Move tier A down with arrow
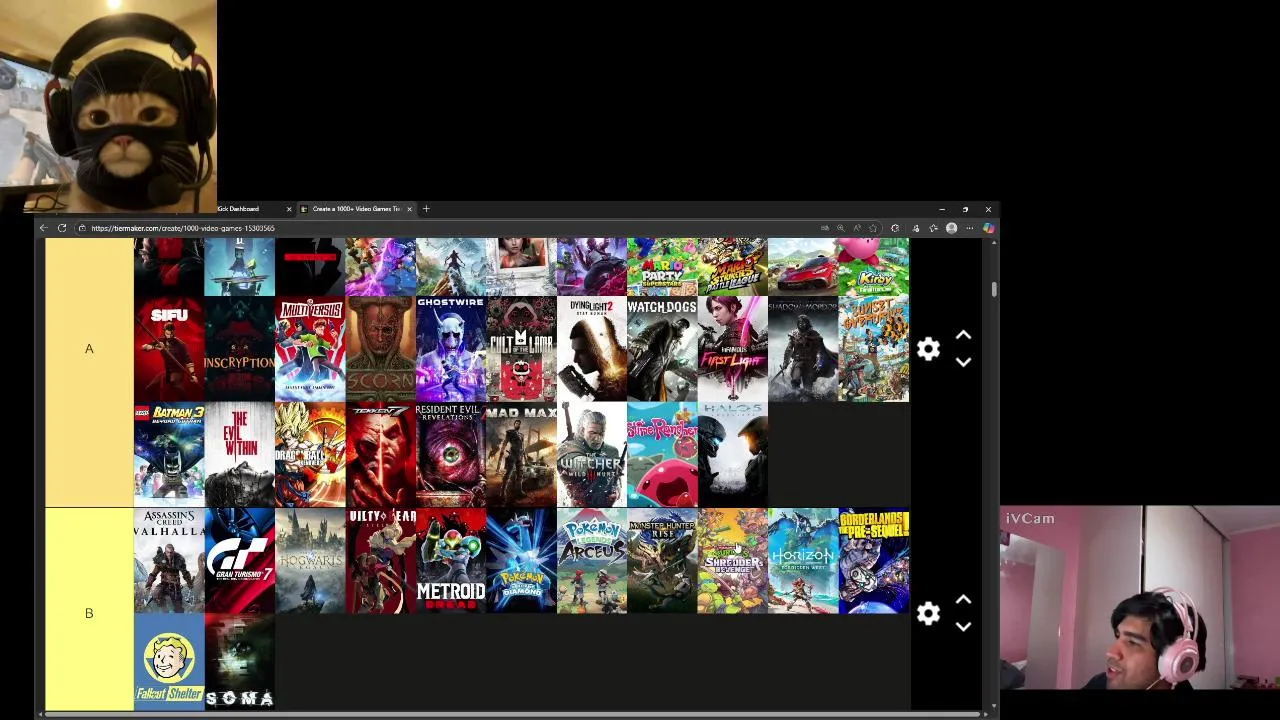1280x720 pixels. click(x=963, y=362)
